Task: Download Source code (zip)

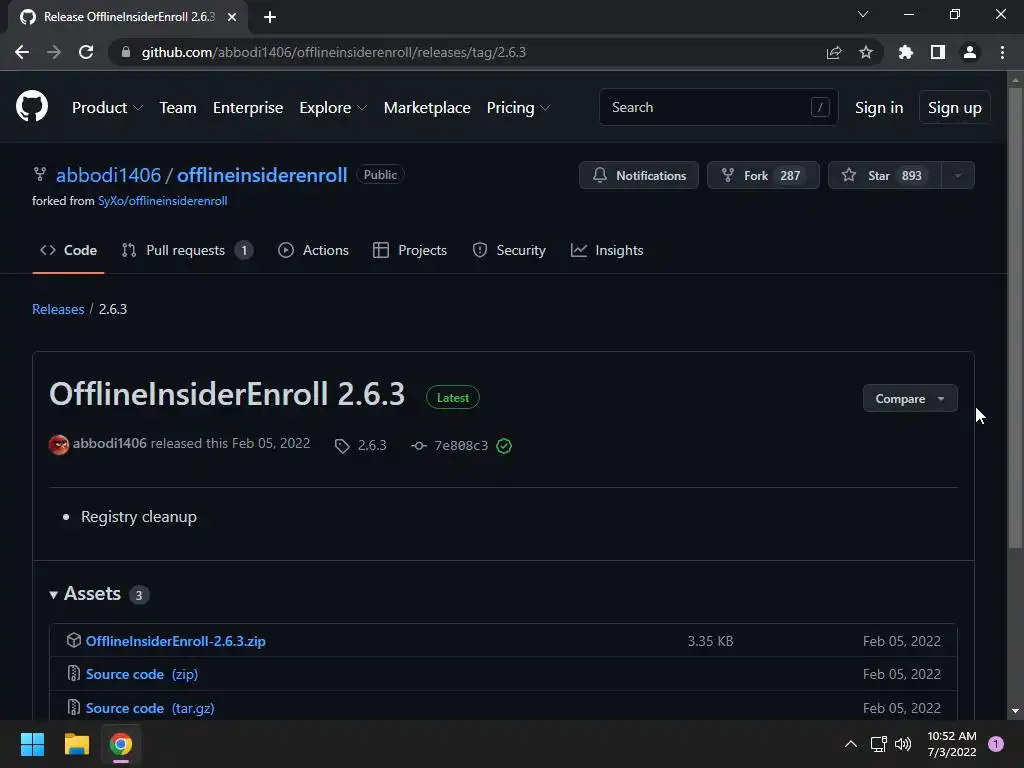Action: coord(142,675)
